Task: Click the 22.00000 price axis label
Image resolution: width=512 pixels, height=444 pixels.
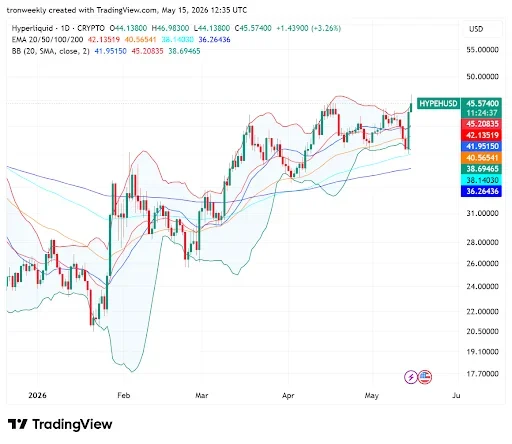Action: click(x=482, y=312)
